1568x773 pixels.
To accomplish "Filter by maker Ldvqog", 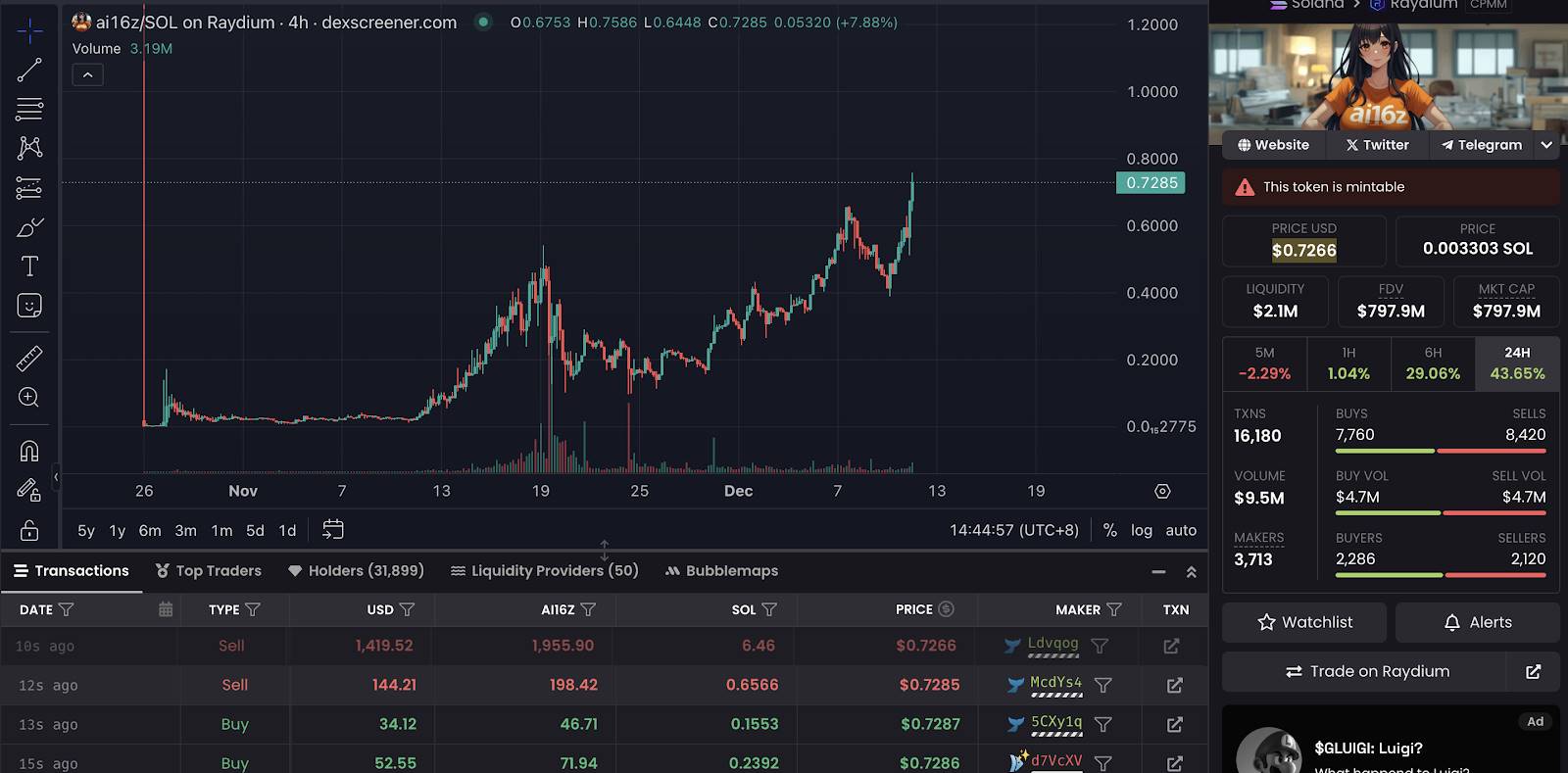I will [1101, 647].
